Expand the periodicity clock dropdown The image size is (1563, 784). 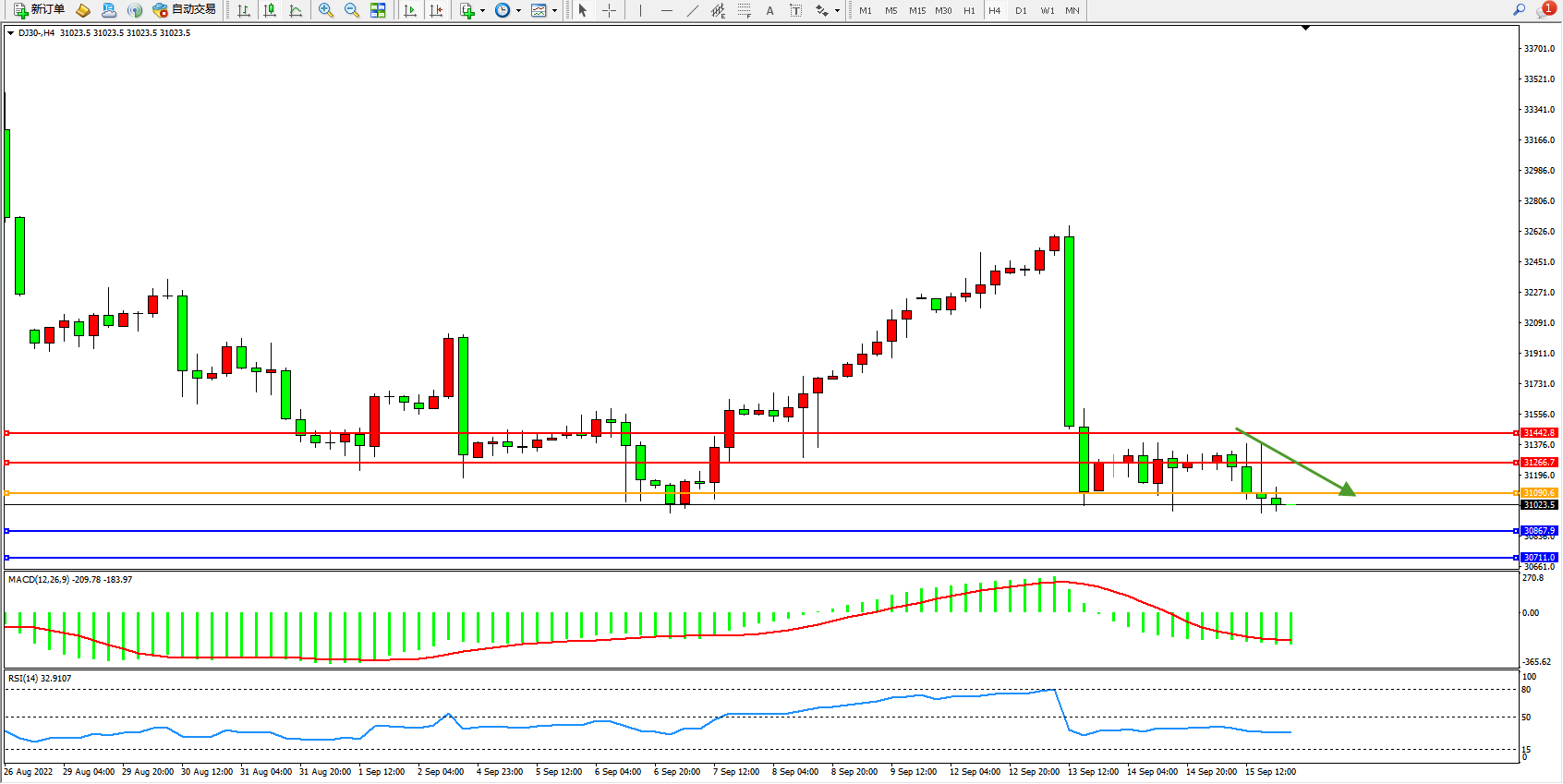click(518, 10)
